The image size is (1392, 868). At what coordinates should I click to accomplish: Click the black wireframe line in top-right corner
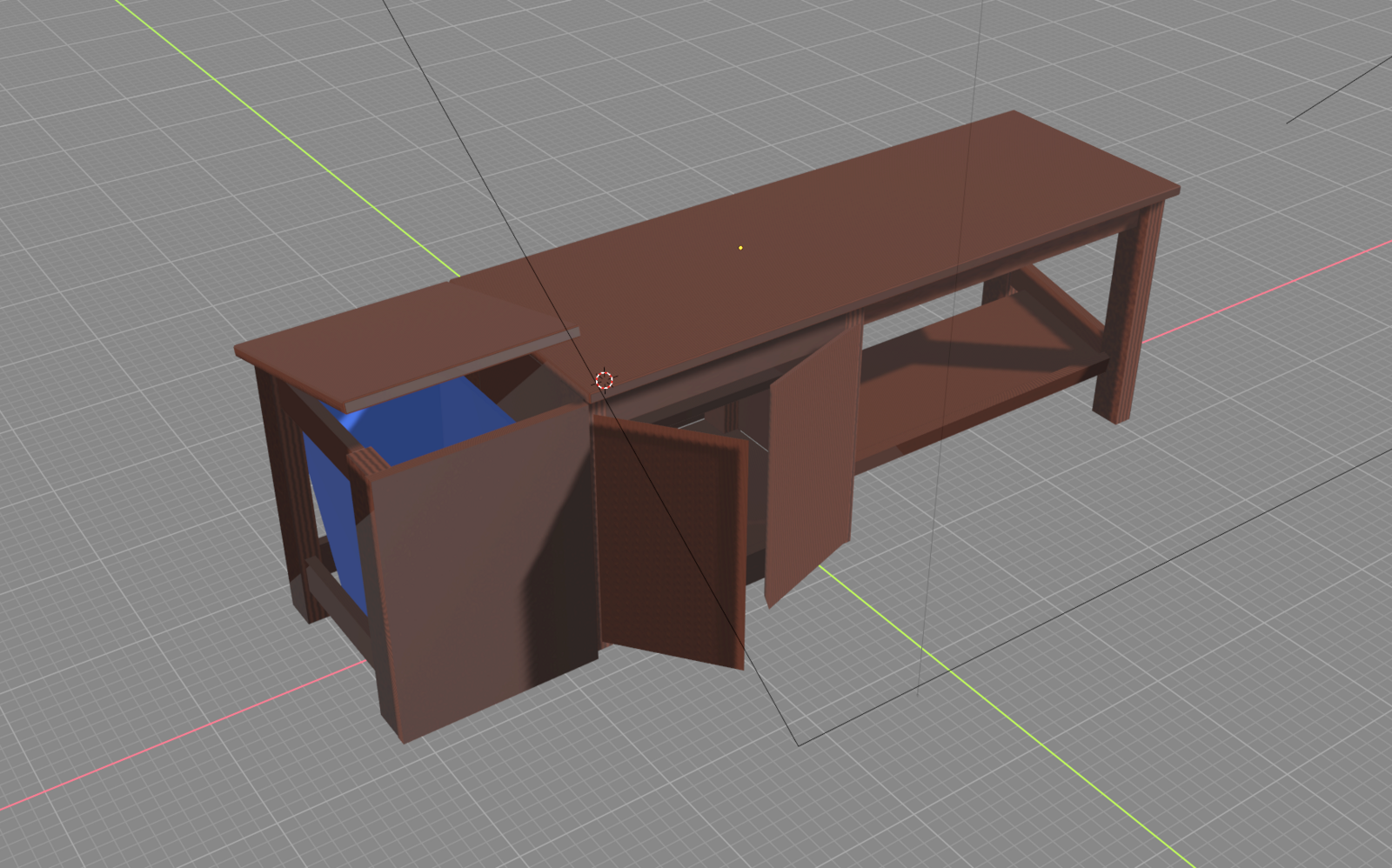1340,89
